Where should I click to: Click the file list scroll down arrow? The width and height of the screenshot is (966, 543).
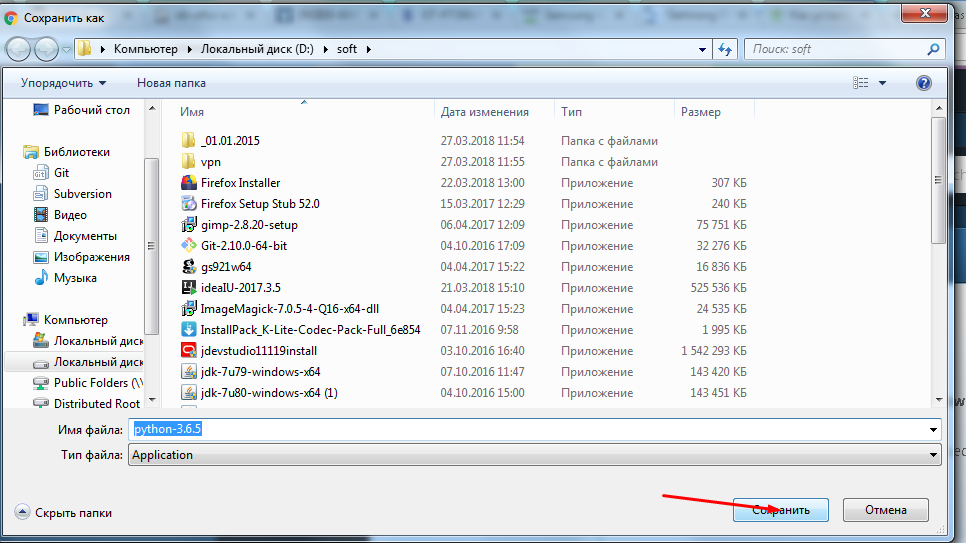[x=939, y=399]
